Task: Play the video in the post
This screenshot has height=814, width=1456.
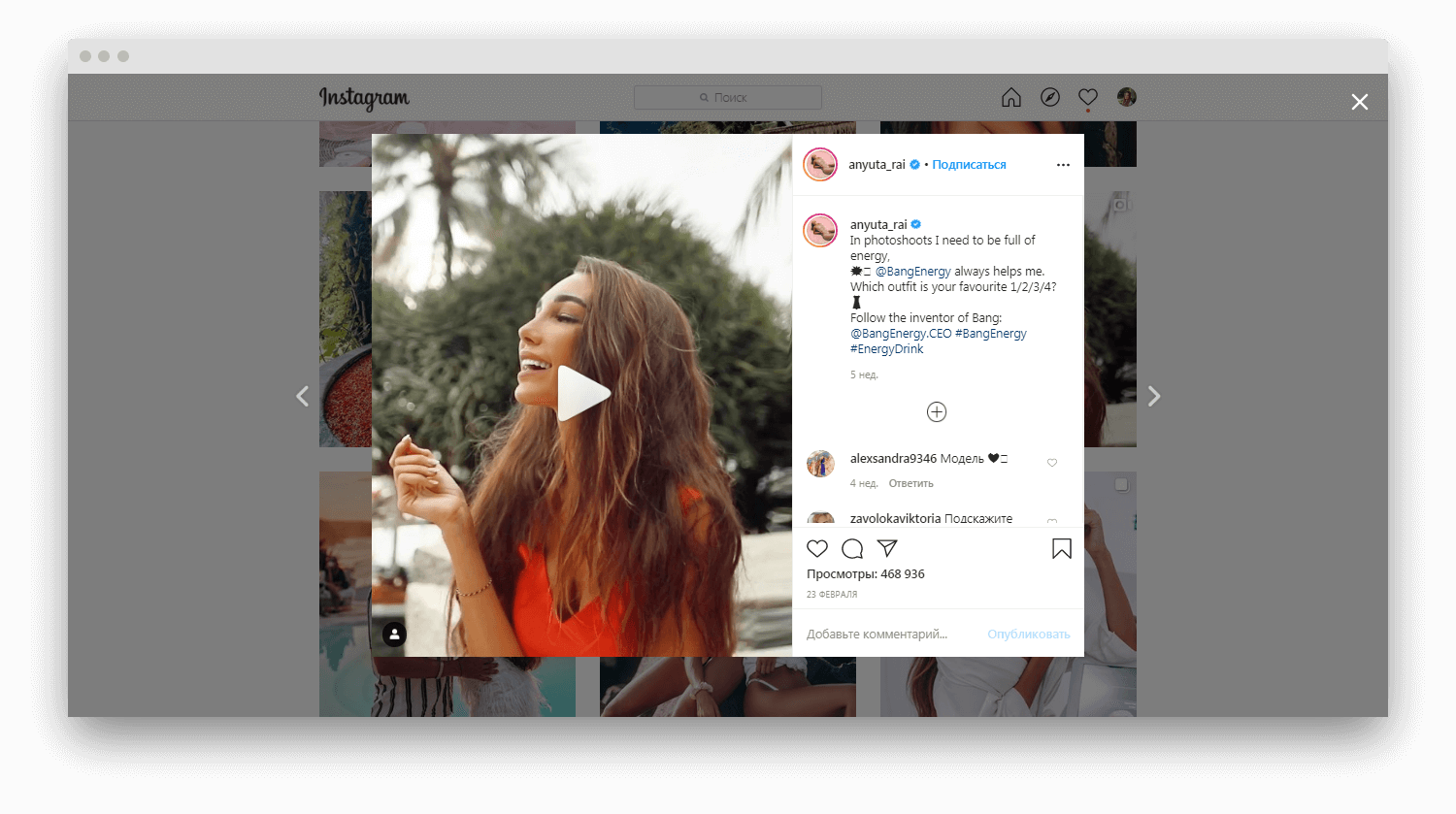Action: tap(583, 393)
